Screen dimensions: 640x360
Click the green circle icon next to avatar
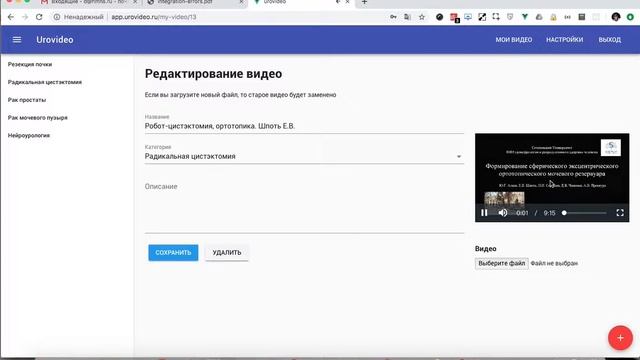click(x=630, y=17)
